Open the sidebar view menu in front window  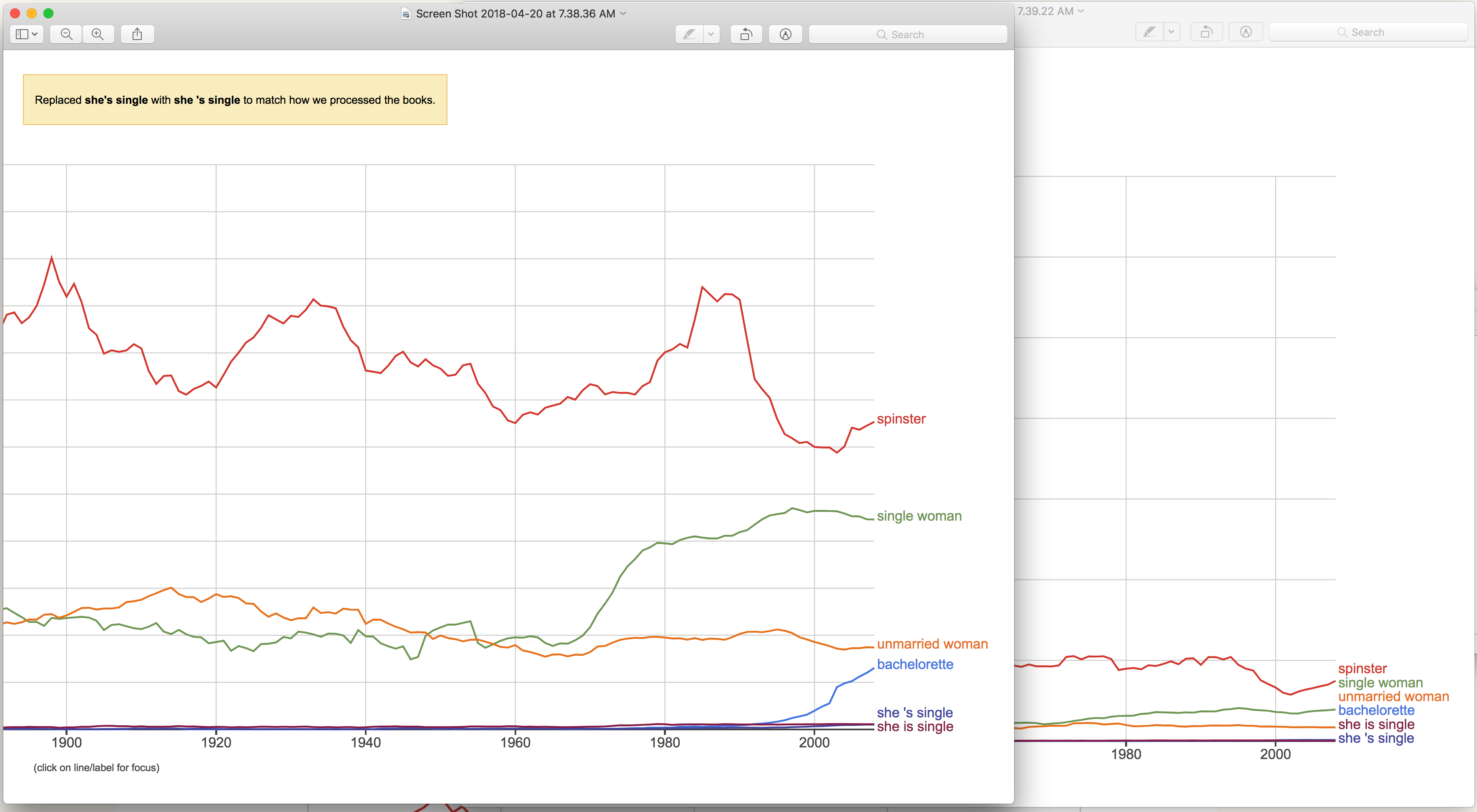click(26, 34)
